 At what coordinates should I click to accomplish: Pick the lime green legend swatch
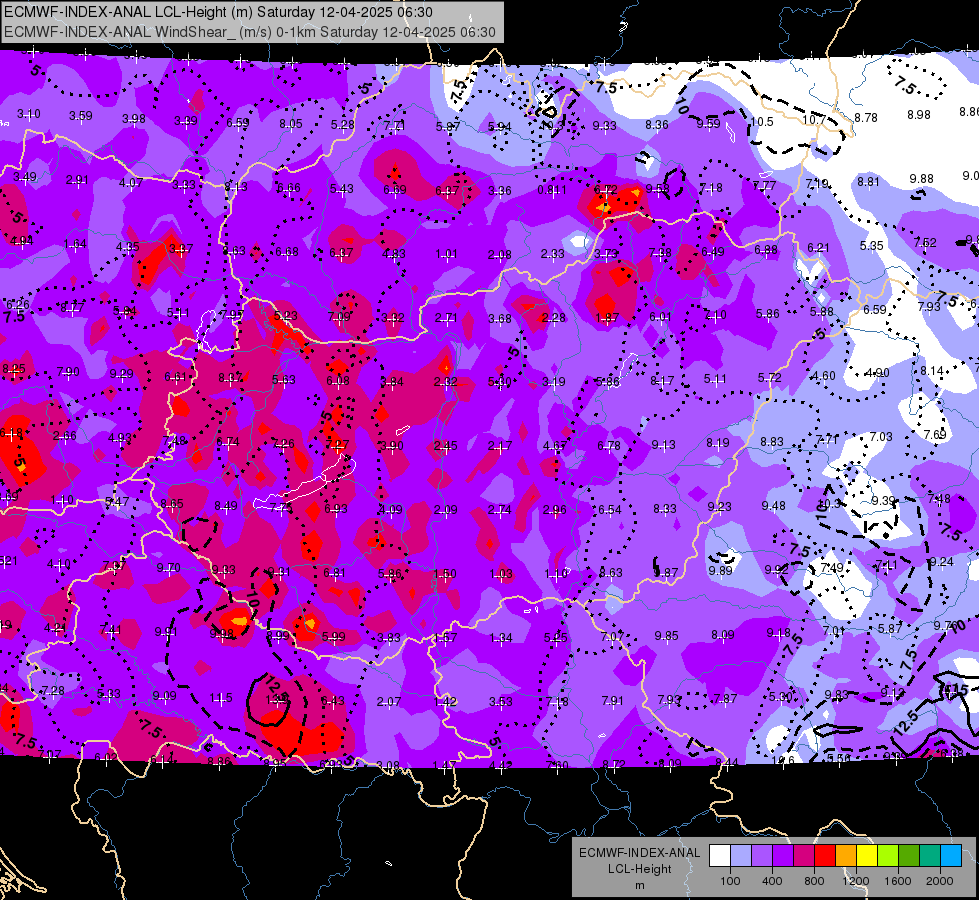coord(888,855)
